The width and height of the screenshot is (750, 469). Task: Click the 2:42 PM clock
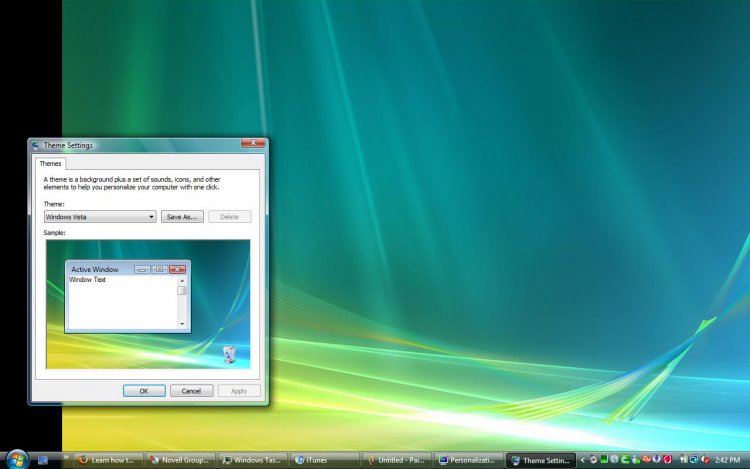pyautogui.click(x=728, y=460)
